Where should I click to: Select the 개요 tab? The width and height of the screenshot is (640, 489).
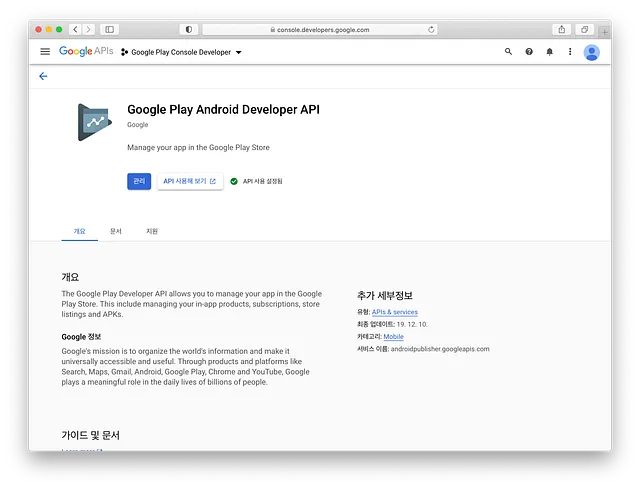tap(80, 231)
